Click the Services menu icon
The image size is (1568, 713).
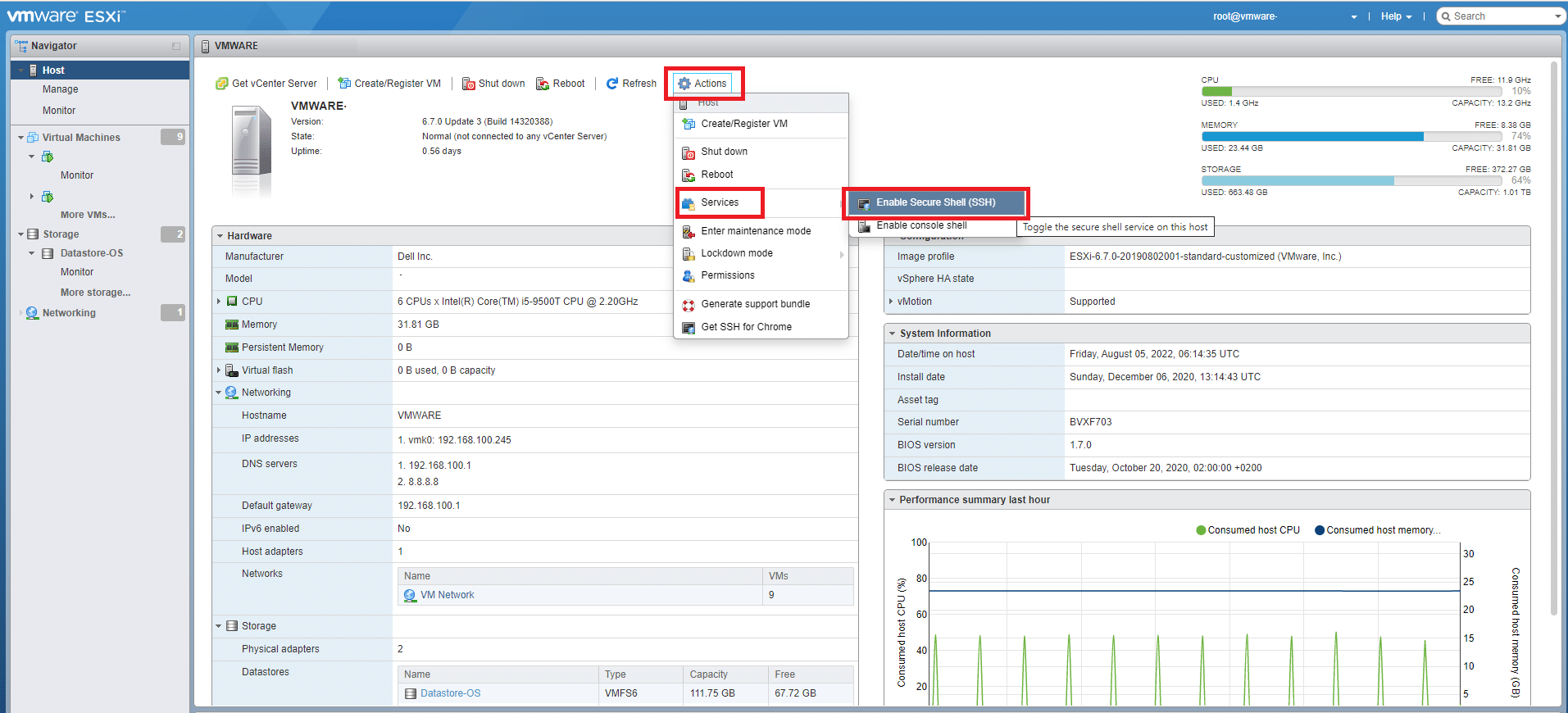point(689,202)
